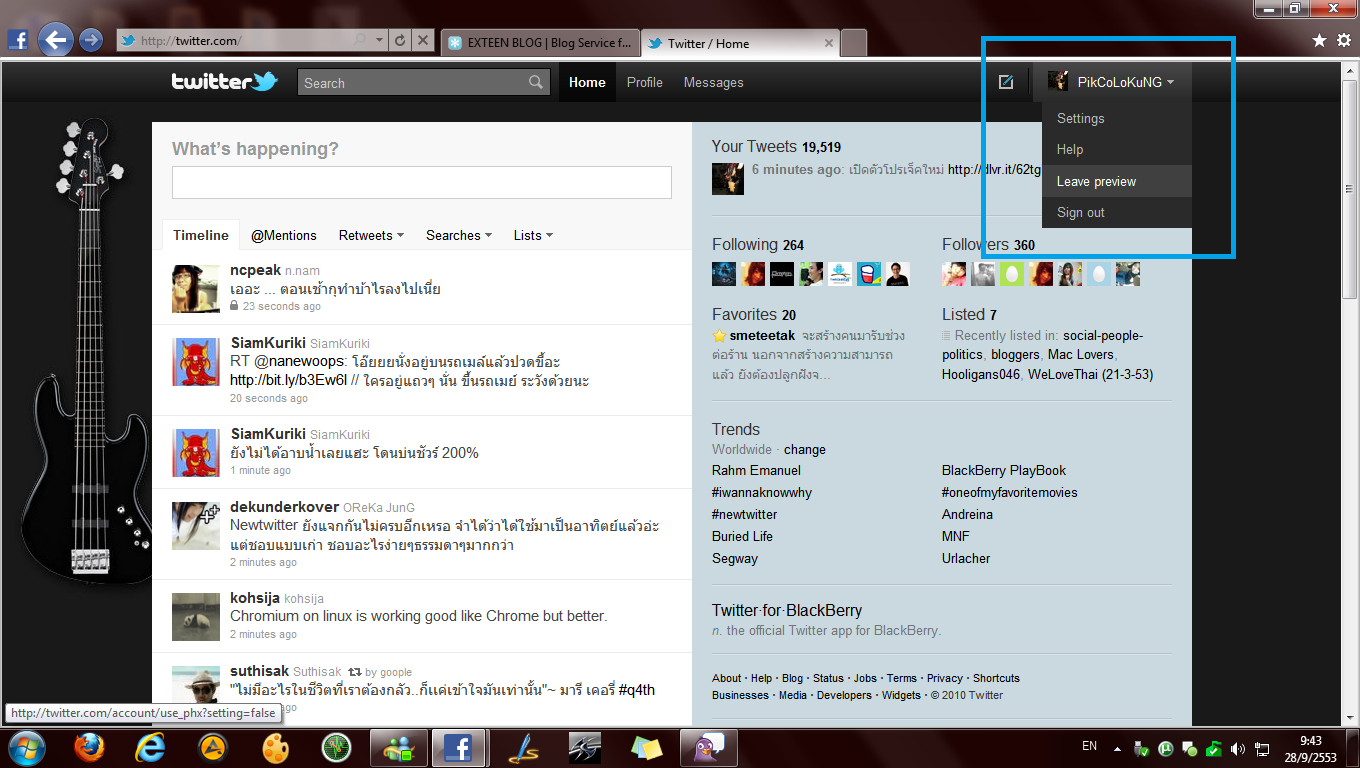1360x768 pixels.
Task: Open Sticky Notes from the taskbar
Action: (x=645, y=747)
